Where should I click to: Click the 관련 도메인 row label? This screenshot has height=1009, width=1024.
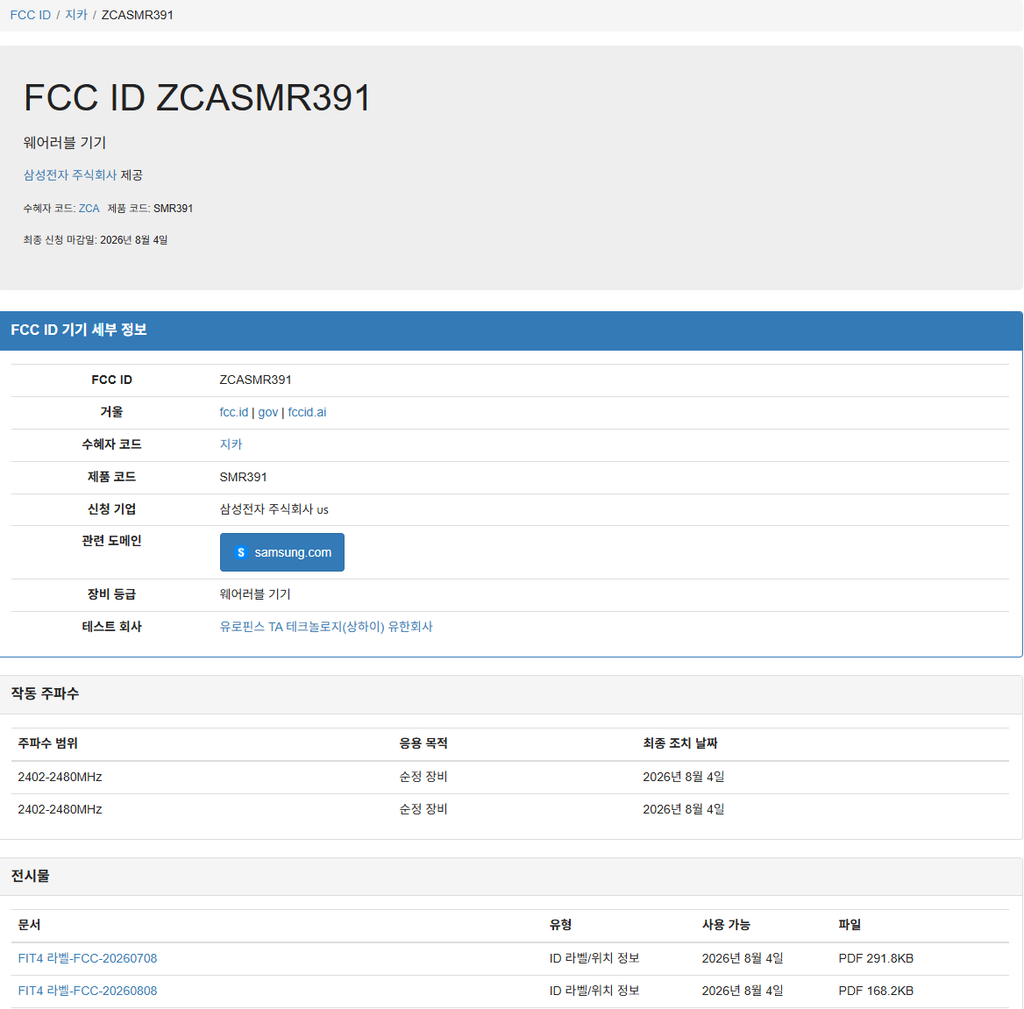112,541
